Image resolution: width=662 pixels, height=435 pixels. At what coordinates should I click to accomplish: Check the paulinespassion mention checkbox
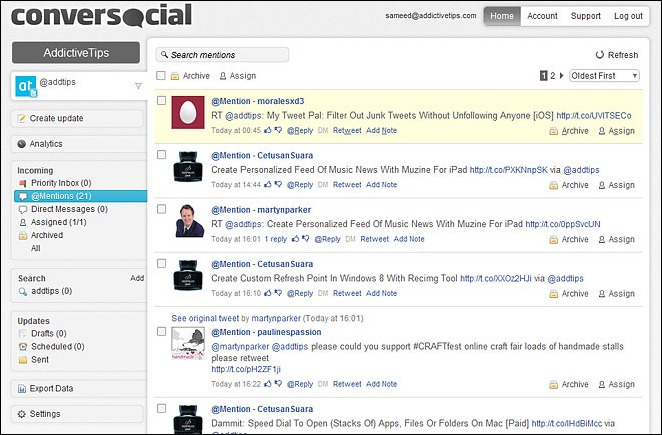(162, 332)
